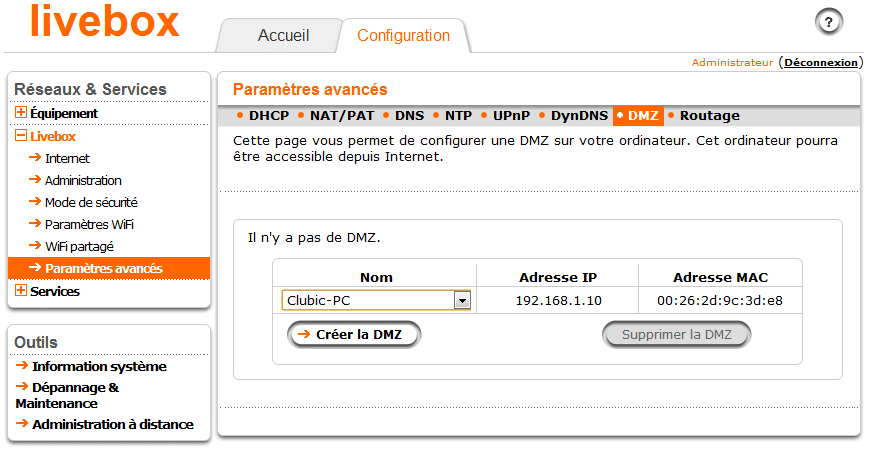This screenshot has height=455, width=881.
Task: Select Mode de sécurité menu item
Action: [91, 203]
